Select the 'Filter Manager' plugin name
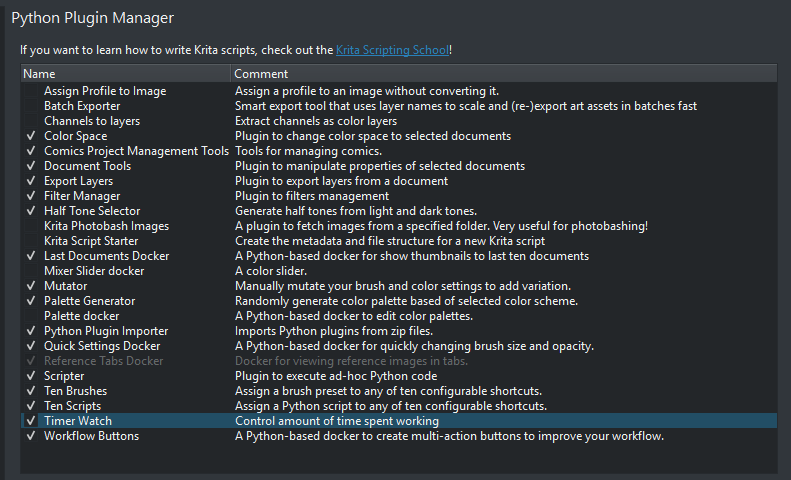Image resolution: width=791 pixels, height=480 pixels. 82,196
